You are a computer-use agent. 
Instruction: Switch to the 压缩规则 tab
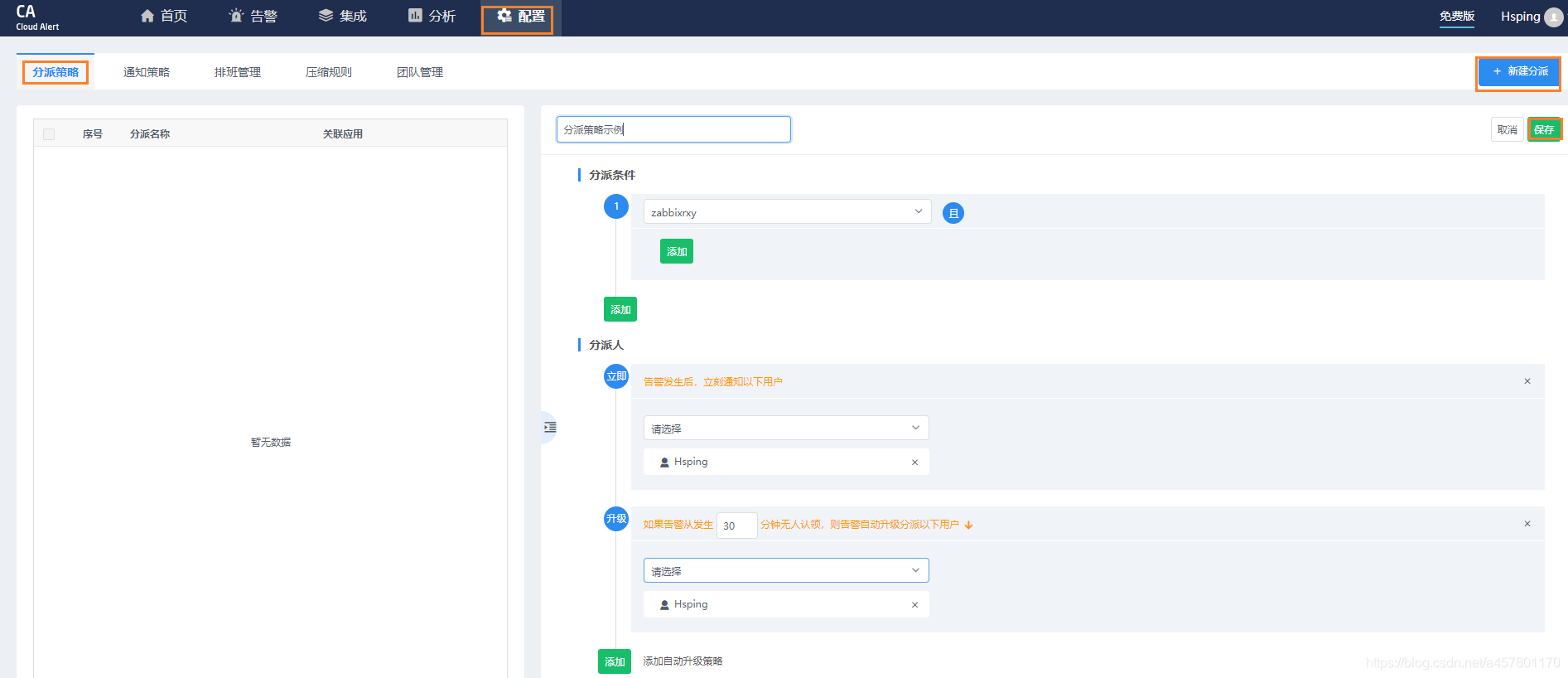click(x=329, y=72)
